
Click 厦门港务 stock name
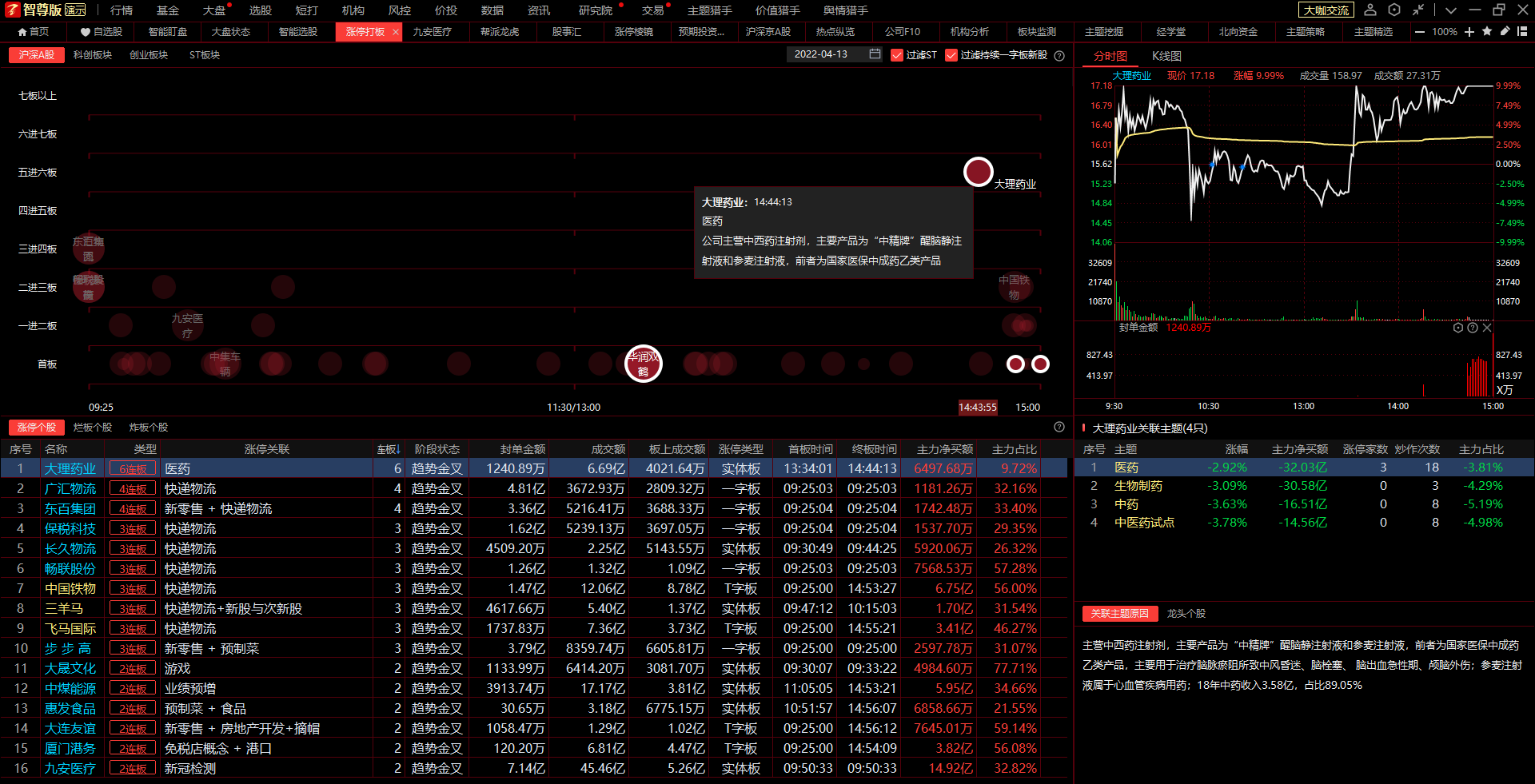click(x=70, y=749)
